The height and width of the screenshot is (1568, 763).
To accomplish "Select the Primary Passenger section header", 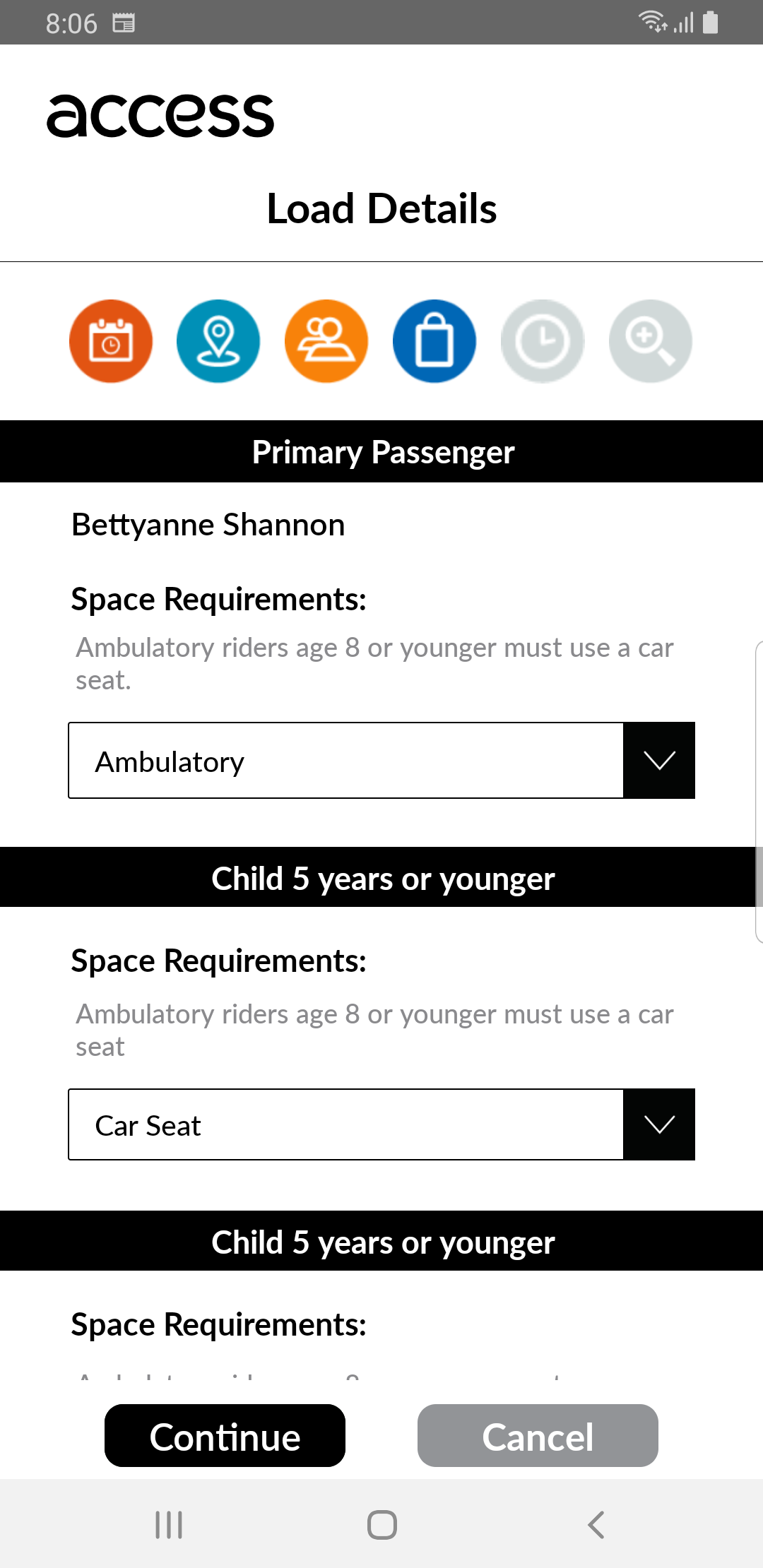I will pos(381,452).
